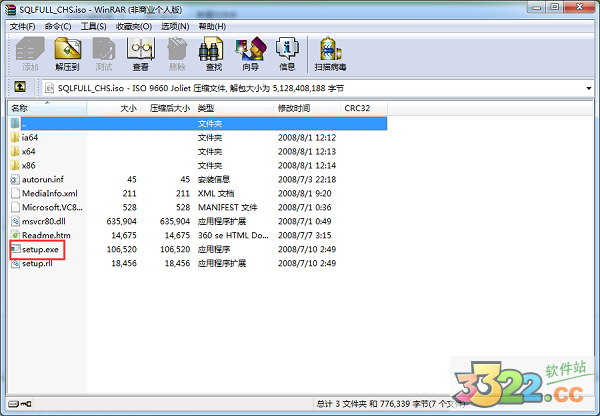Click the msvcr80.dll file icon
The height and width of the screenshot is (416, 600).
(15, 221)
